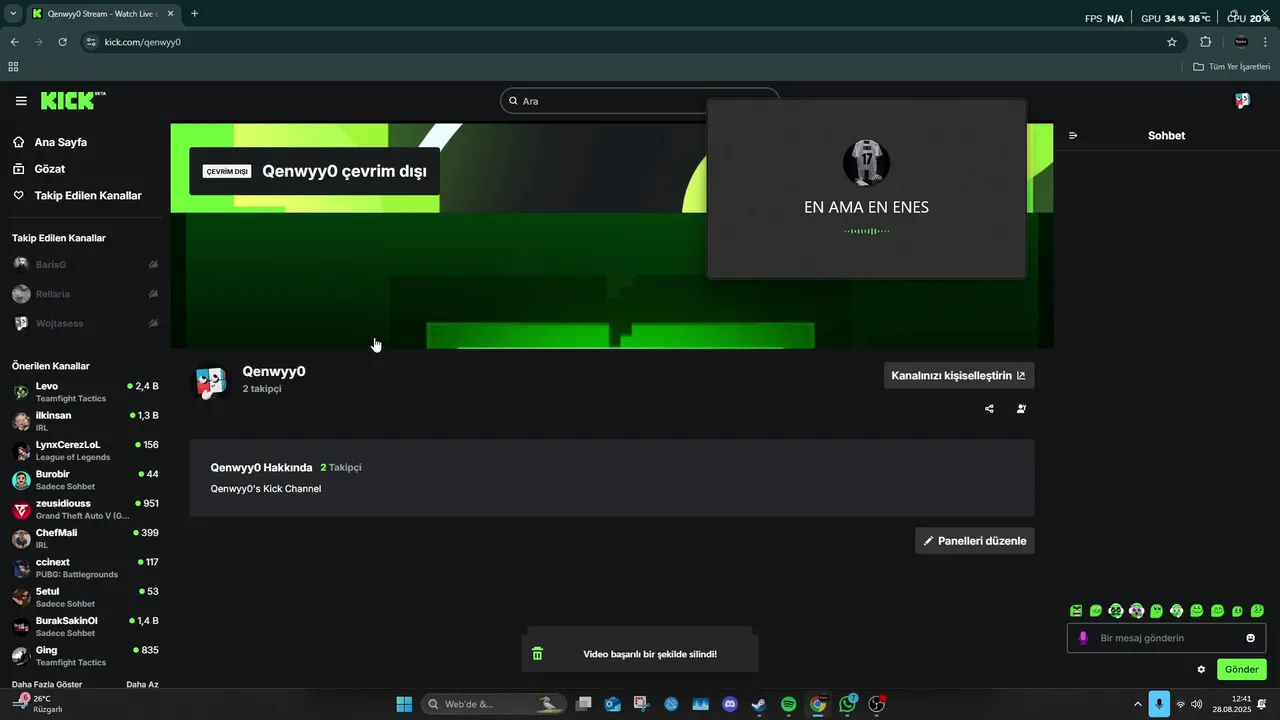The image size is (1280, 720).
Task: Open followed channel Rellaria
Action: pos(85,294)
